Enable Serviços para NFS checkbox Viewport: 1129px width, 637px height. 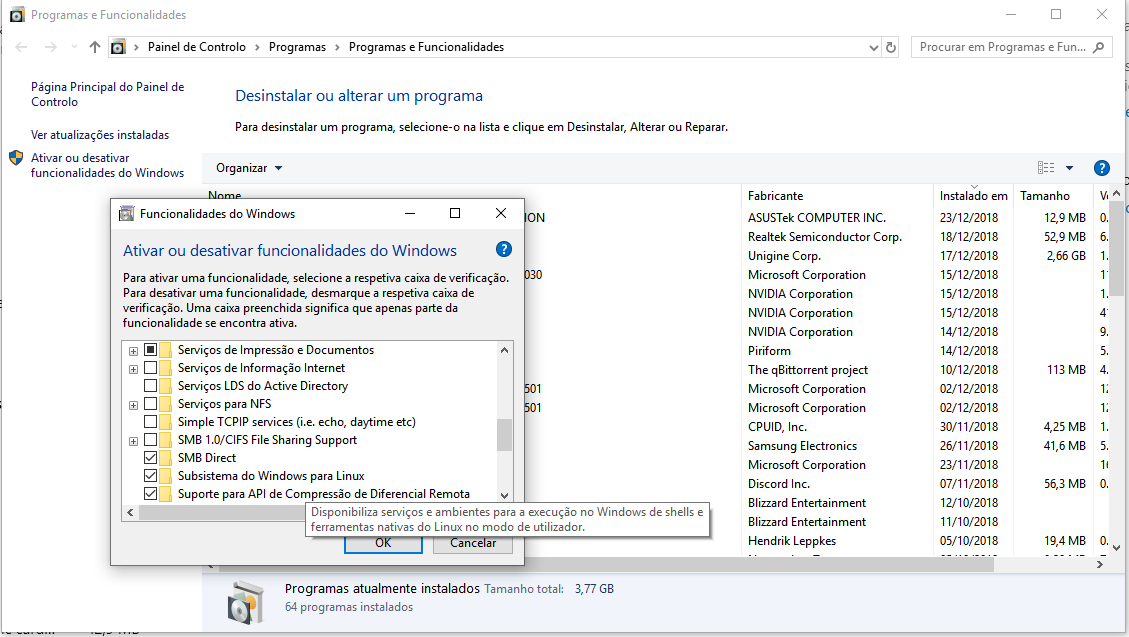point(150,404)
